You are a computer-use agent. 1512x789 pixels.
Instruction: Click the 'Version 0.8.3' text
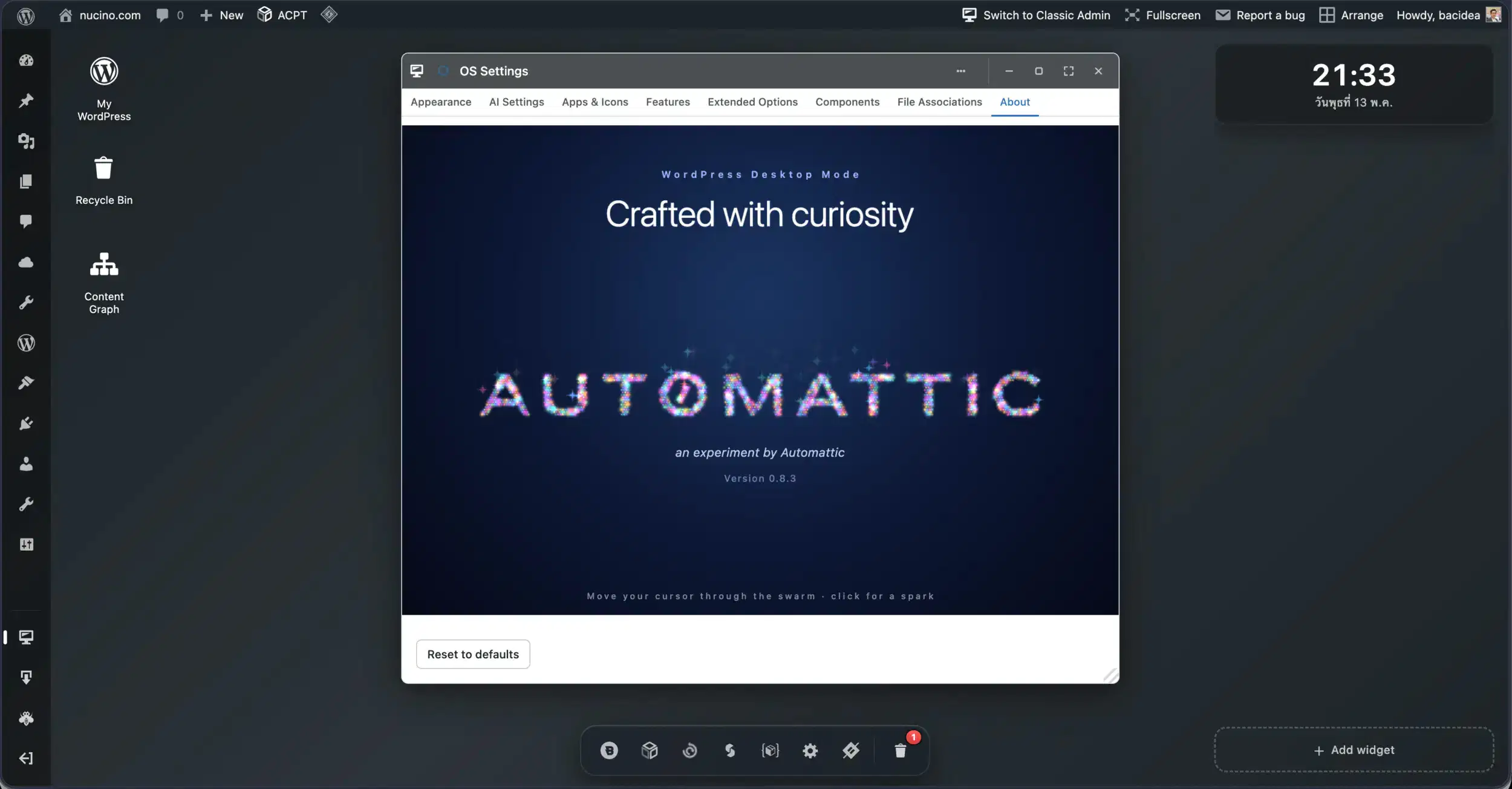760,479
